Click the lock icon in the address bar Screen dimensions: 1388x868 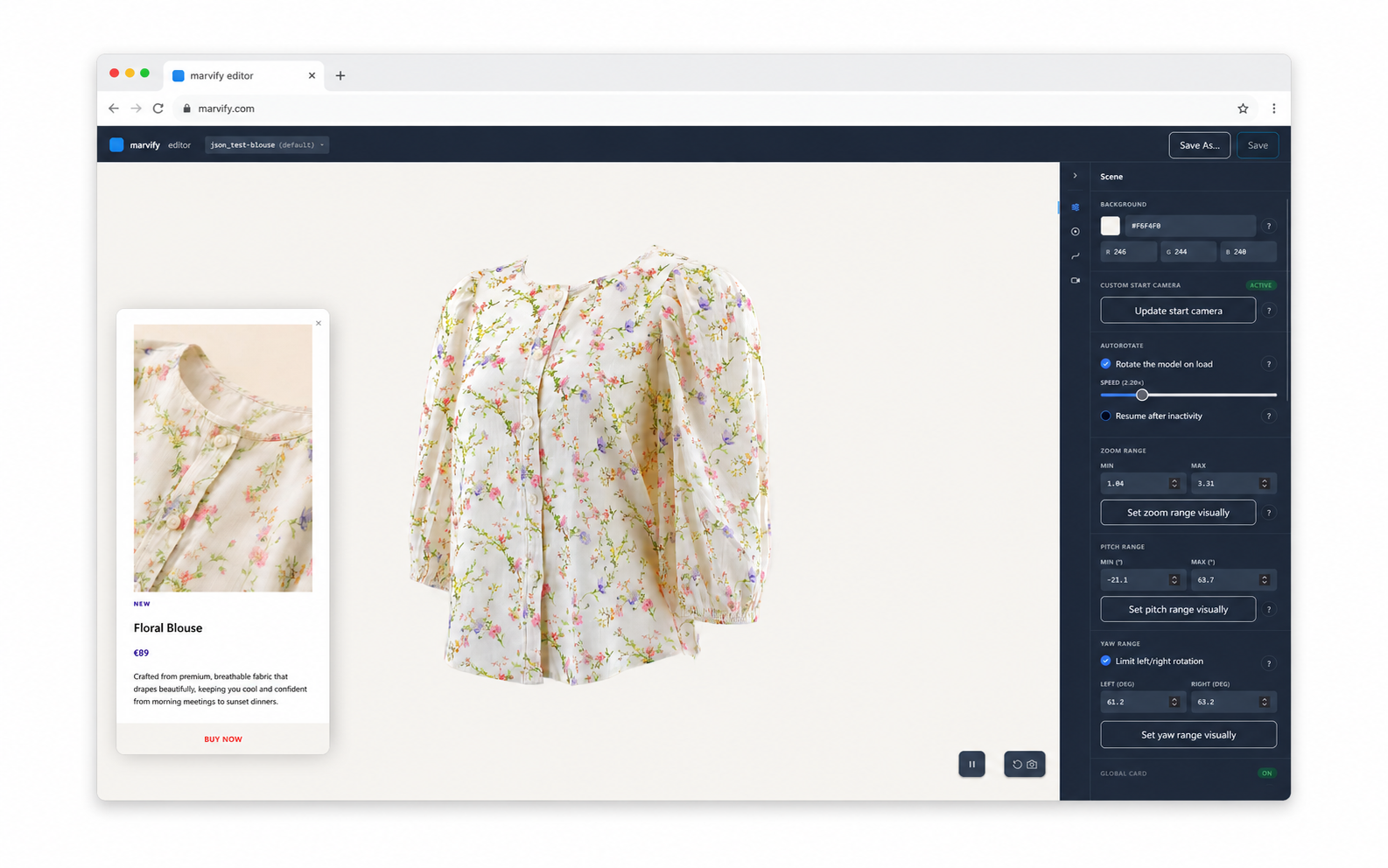pos(186,108)
